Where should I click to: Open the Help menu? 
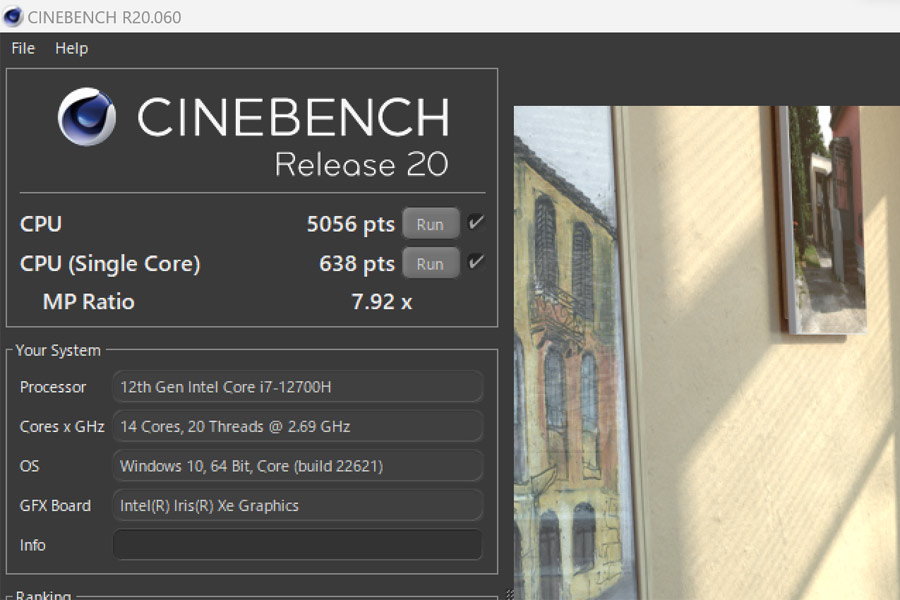click(71, 48)
